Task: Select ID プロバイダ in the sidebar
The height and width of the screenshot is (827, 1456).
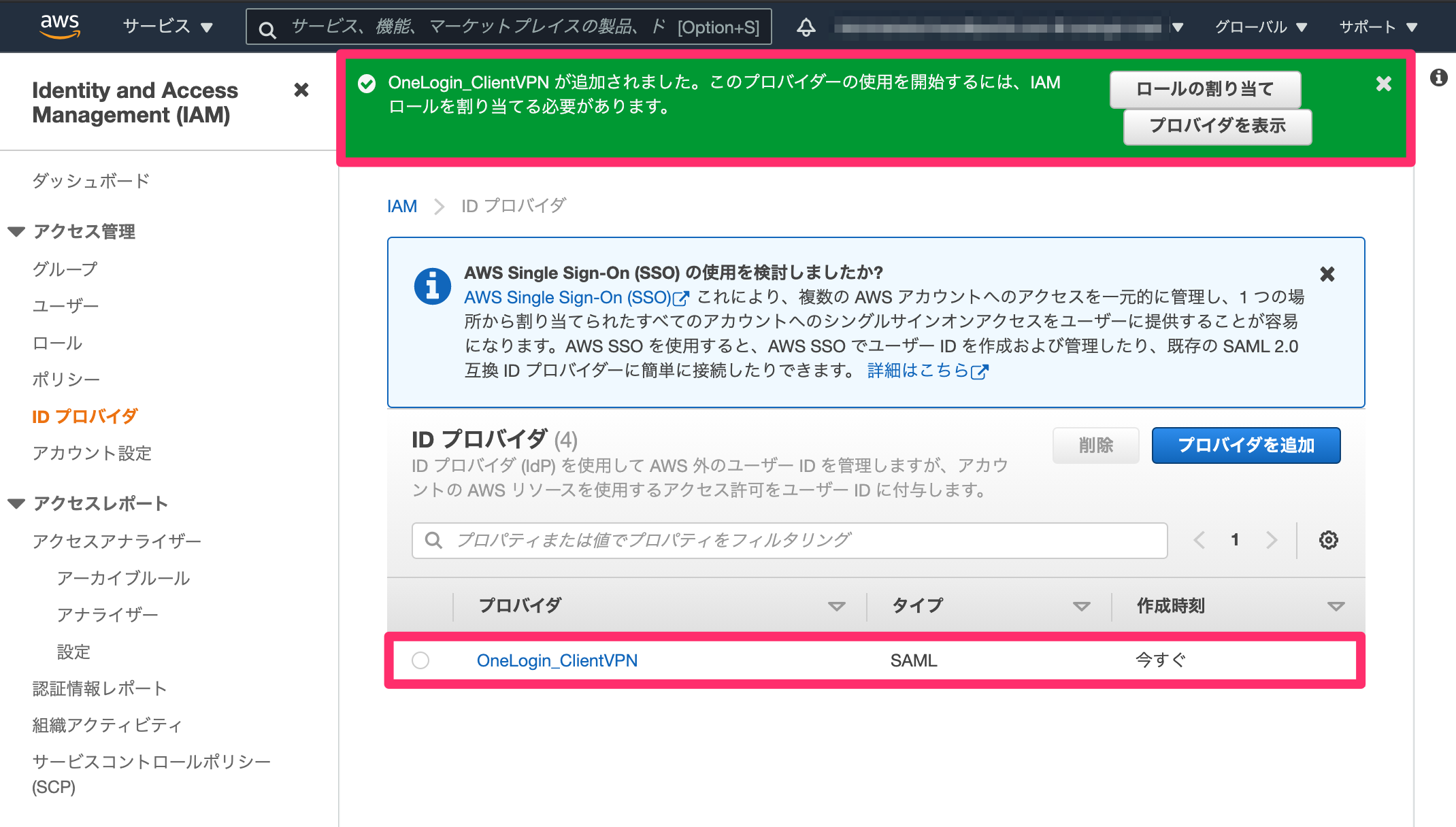Action: pos(85,416)
